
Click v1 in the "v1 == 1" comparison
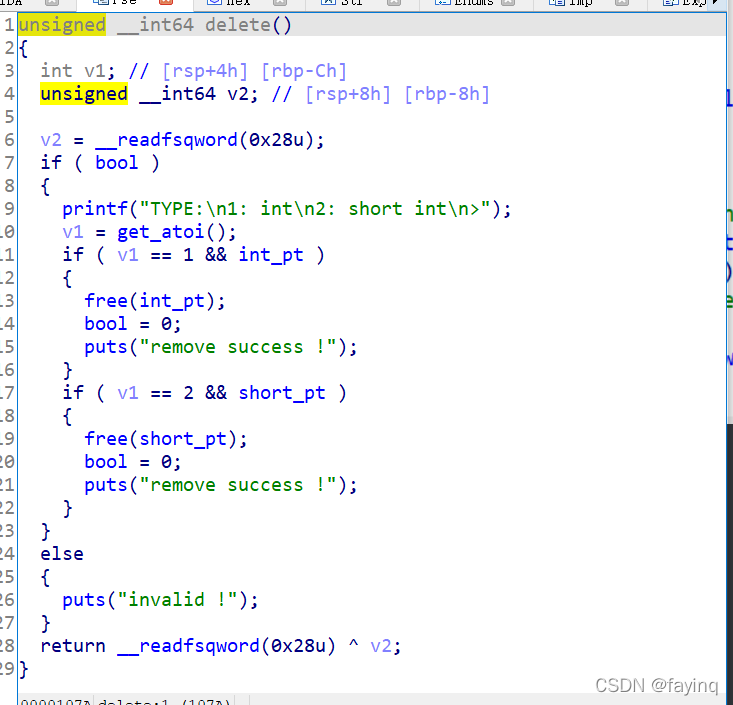tap(128, 255)
